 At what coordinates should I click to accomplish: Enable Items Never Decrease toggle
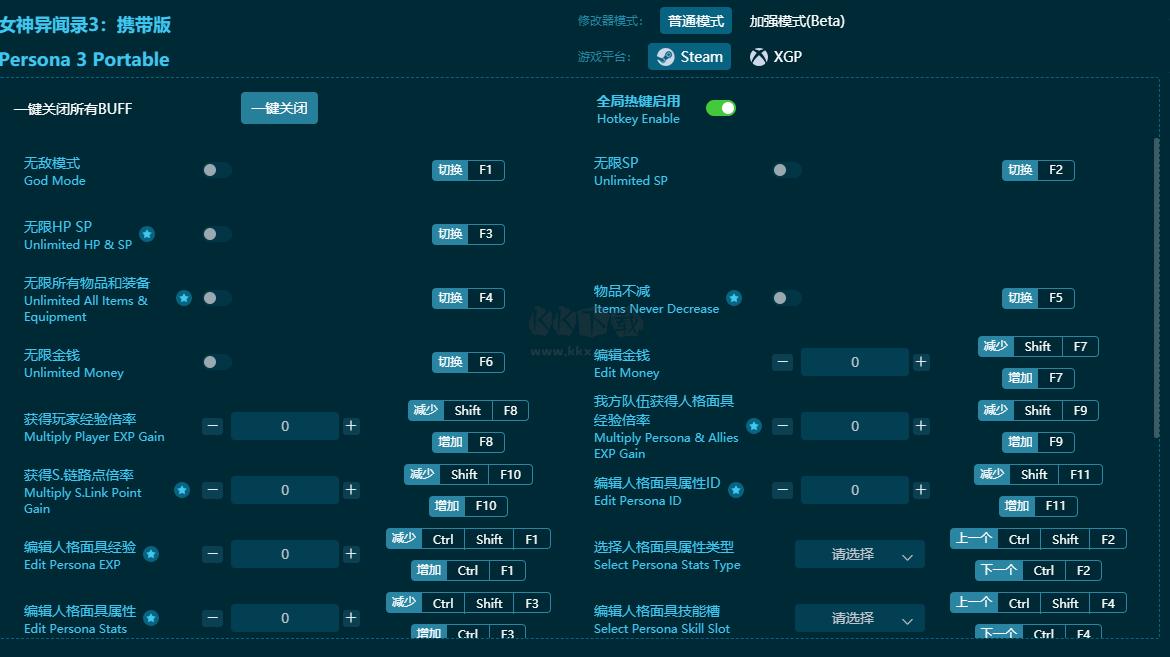[x=786, y=298]
